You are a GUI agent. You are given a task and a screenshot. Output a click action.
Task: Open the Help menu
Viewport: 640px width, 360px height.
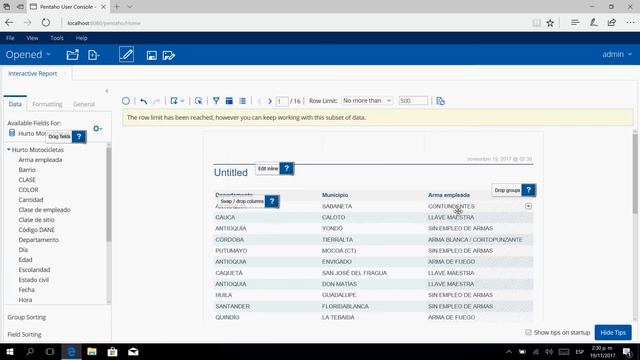pyautogui.click(x=81, y=38)
